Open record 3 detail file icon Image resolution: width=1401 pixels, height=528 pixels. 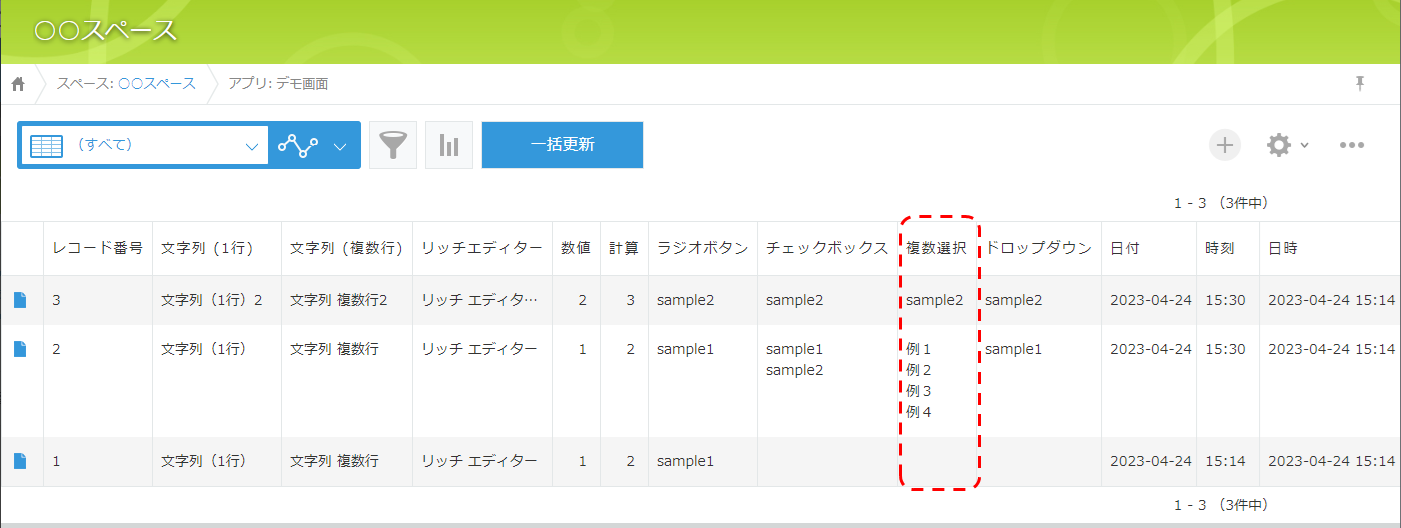click(x=21, y=300)
